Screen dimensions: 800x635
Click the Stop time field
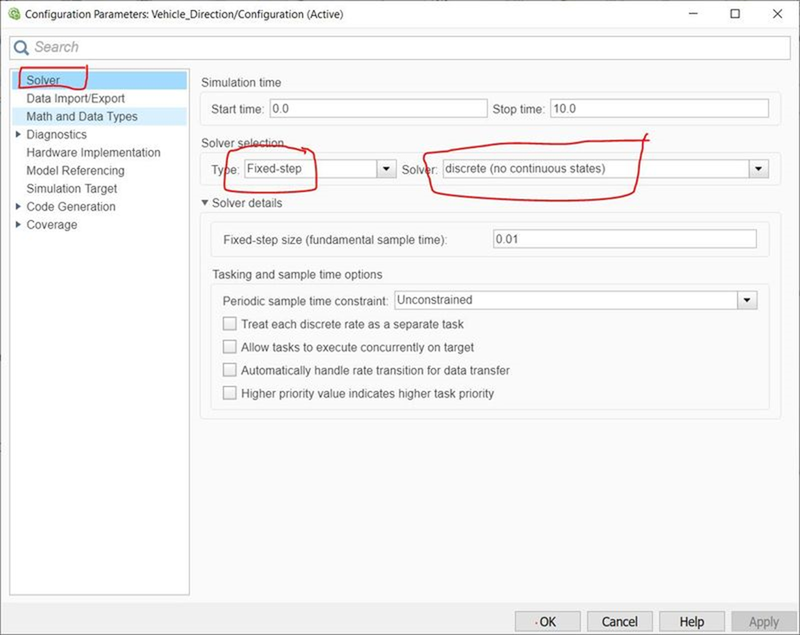[659, 109]
